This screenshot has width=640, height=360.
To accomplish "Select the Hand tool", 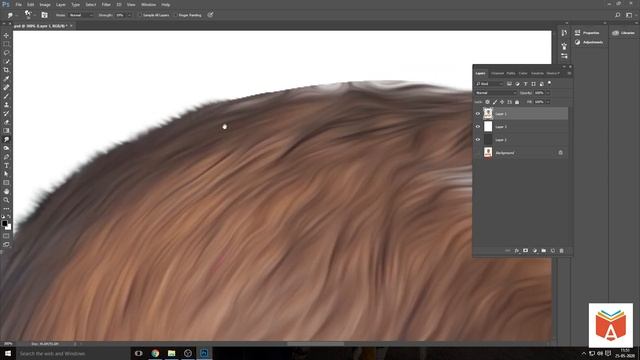I will tap(6, 191).
